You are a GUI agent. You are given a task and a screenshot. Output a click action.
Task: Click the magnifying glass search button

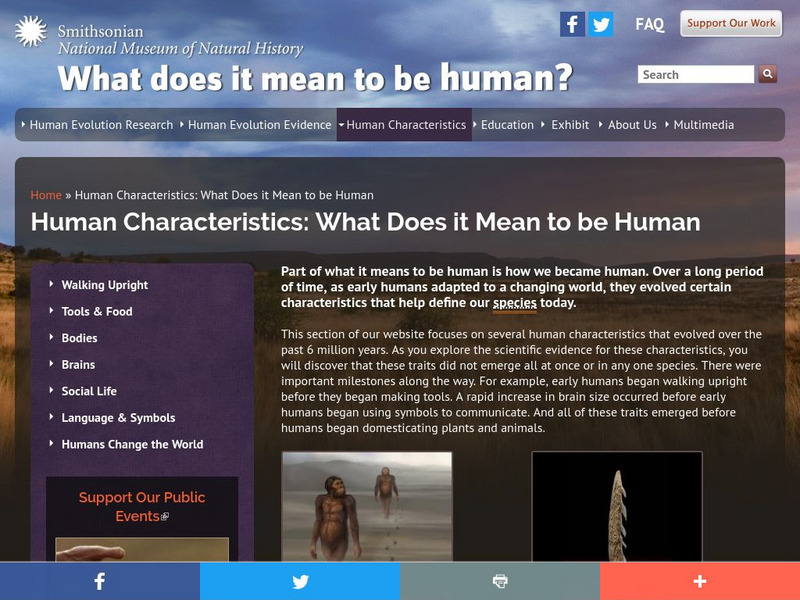(x=767, y=74)
